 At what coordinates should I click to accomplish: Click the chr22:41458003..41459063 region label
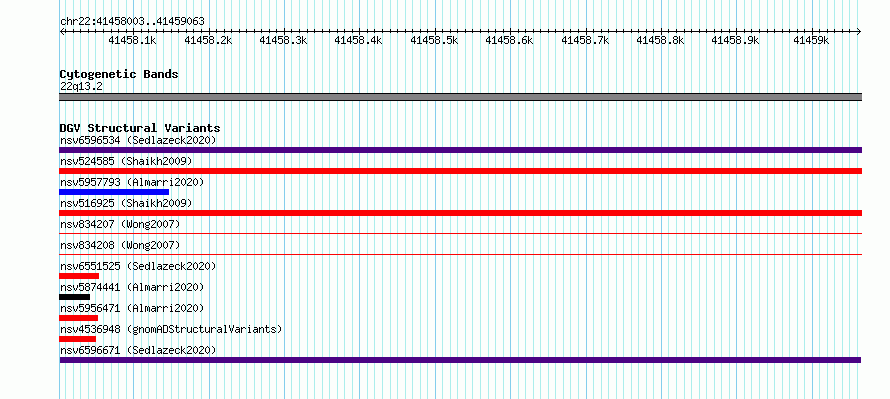pos(132,22)
